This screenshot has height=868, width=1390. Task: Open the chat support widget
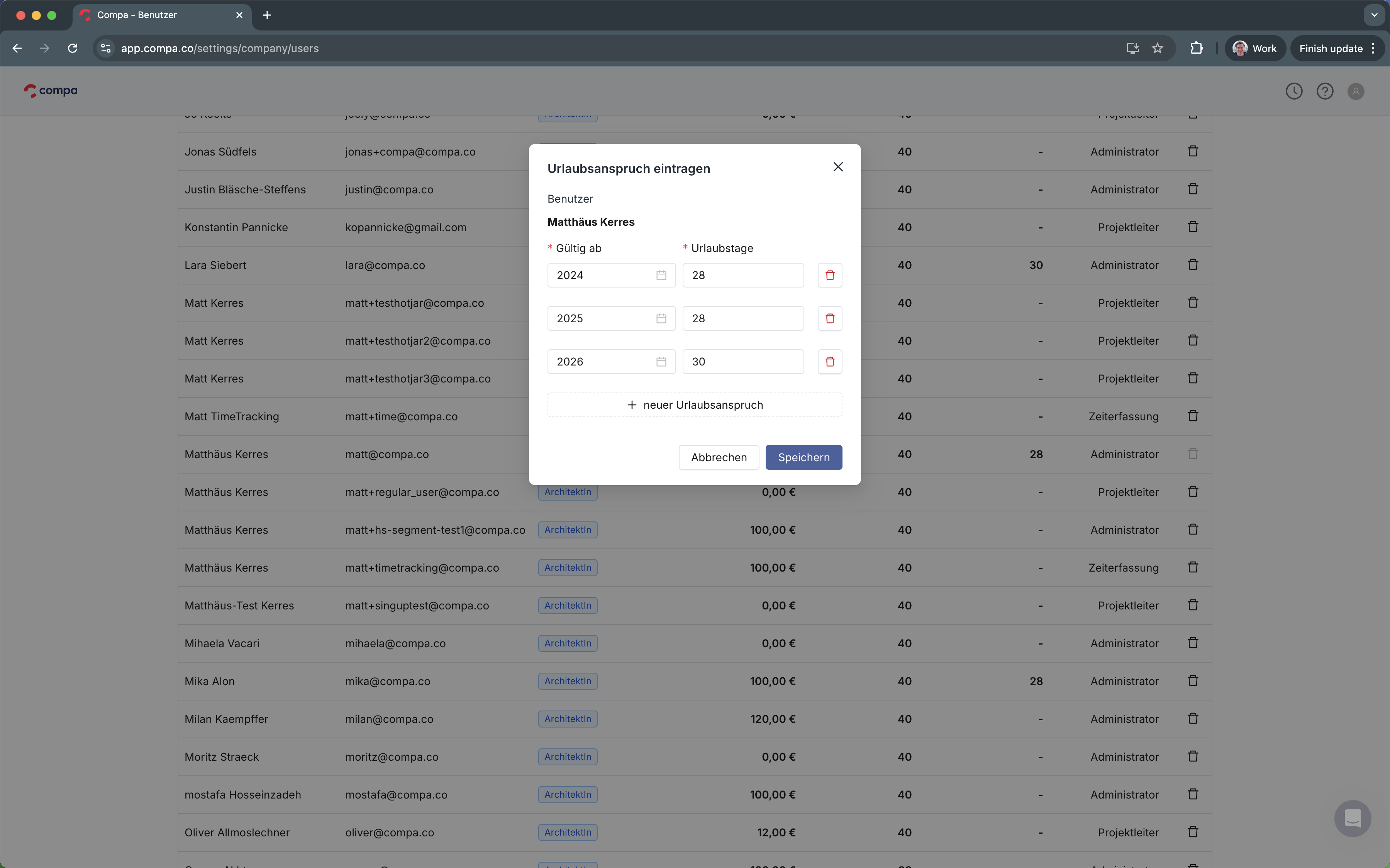point(1352,818)
